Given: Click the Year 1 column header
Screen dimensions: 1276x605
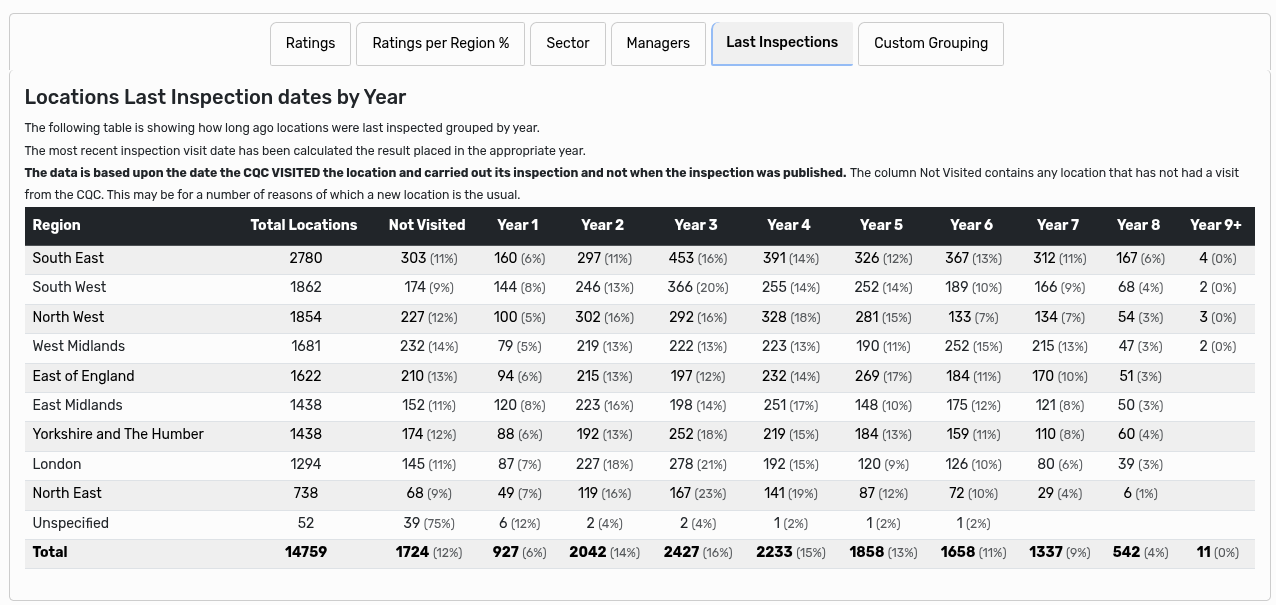Looking at the screenshot, I should 517,225.
